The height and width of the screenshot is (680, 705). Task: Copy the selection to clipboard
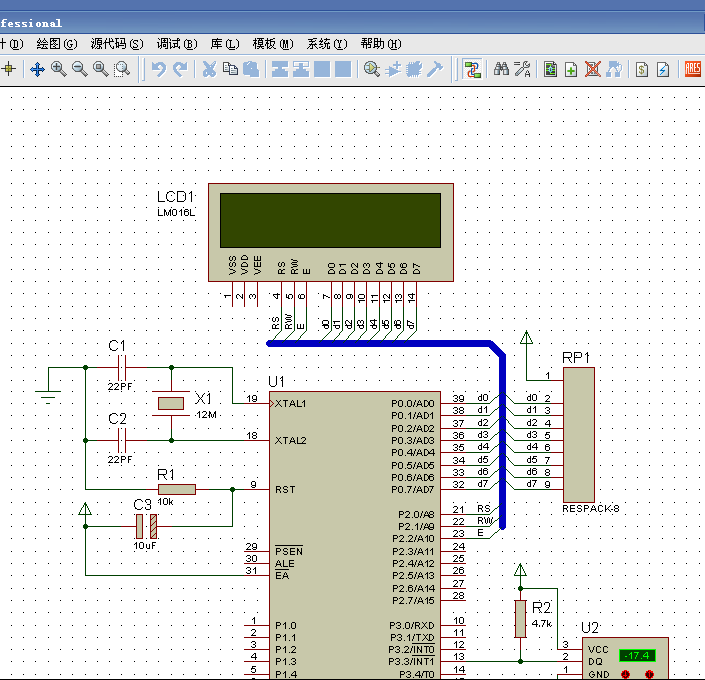(230, 69)
